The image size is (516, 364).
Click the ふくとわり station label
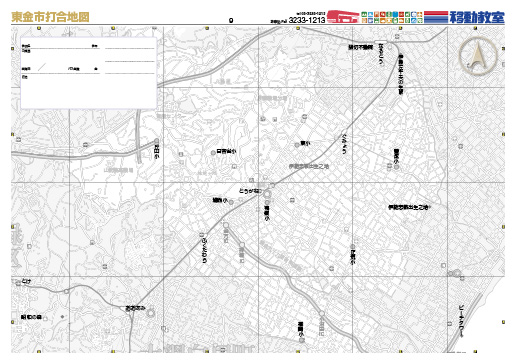tap(204, 251)
